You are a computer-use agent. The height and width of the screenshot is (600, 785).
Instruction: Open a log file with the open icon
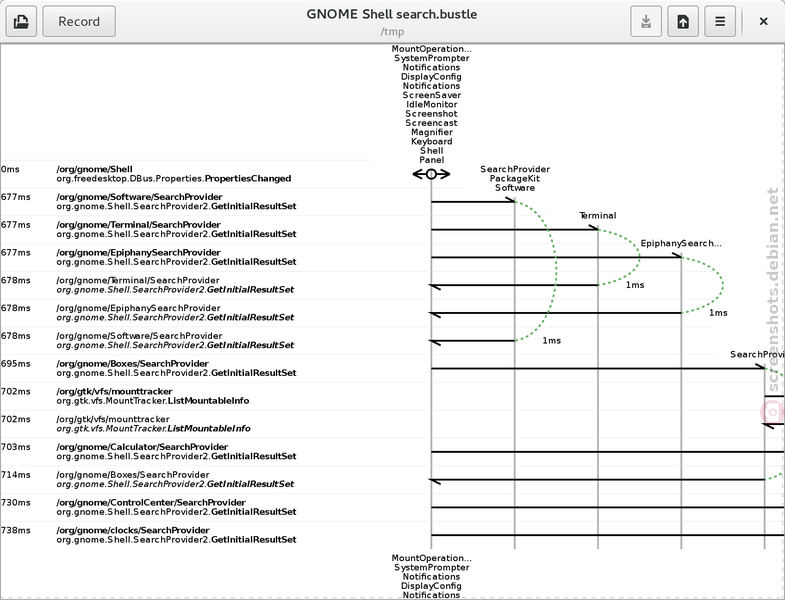pos(21,22)
